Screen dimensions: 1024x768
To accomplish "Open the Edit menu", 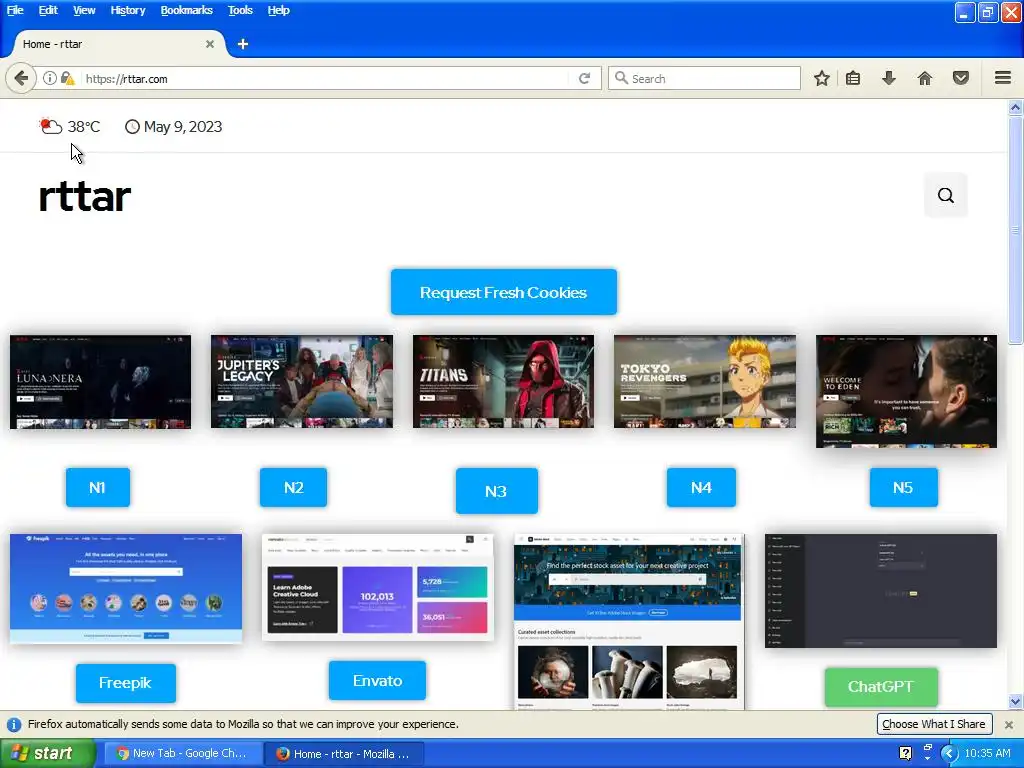I will (48, 10).
